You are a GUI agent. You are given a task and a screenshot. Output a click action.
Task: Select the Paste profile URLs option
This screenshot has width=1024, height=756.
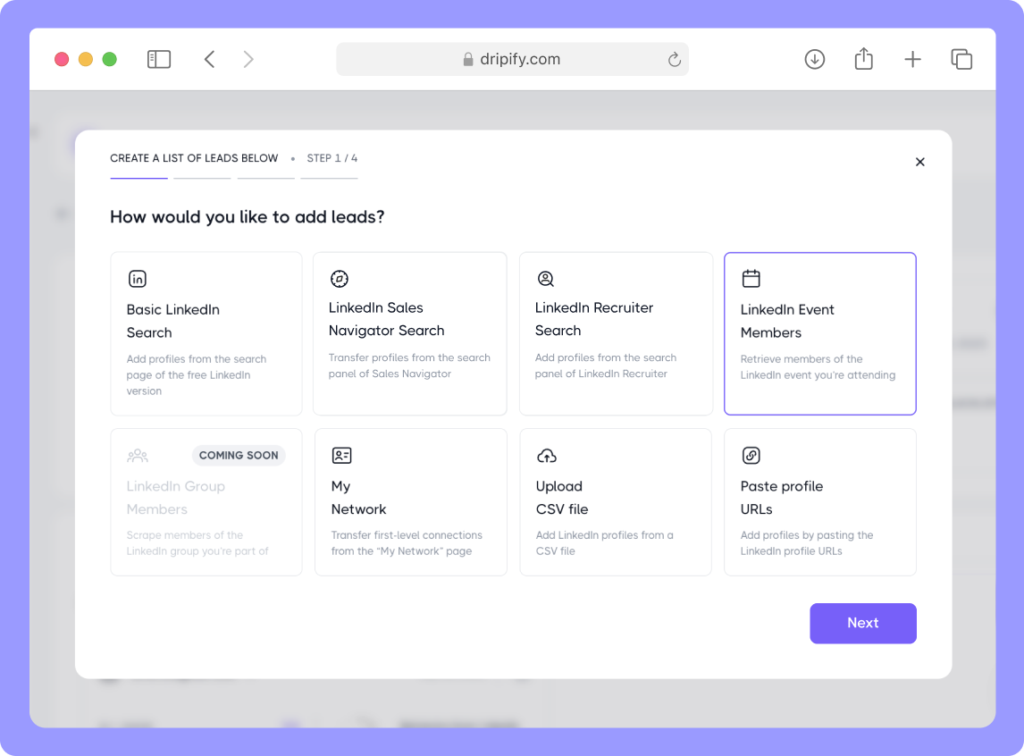(820, 502)
